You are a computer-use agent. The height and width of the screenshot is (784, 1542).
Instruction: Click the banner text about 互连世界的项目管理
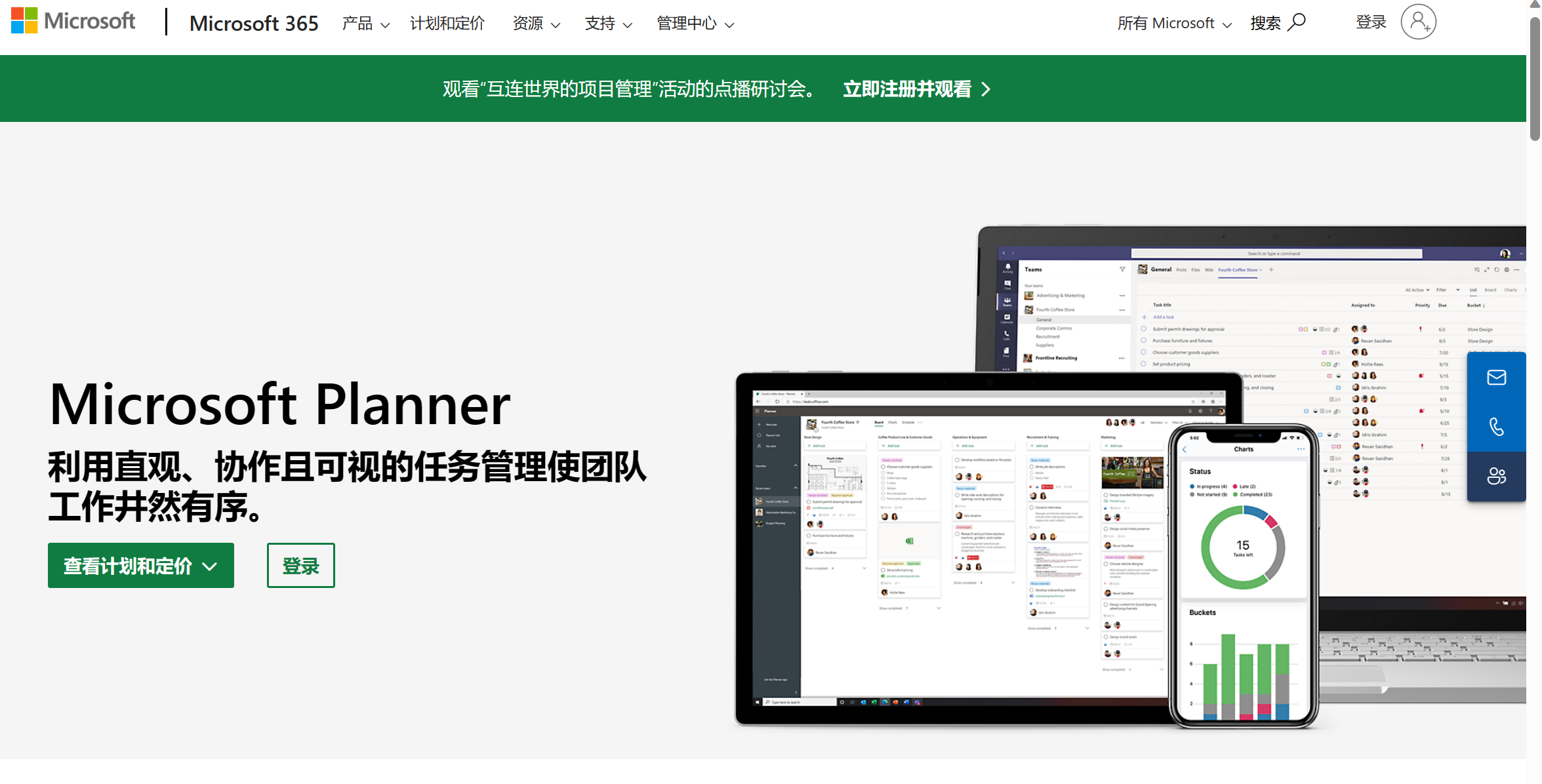click(630, 89)
